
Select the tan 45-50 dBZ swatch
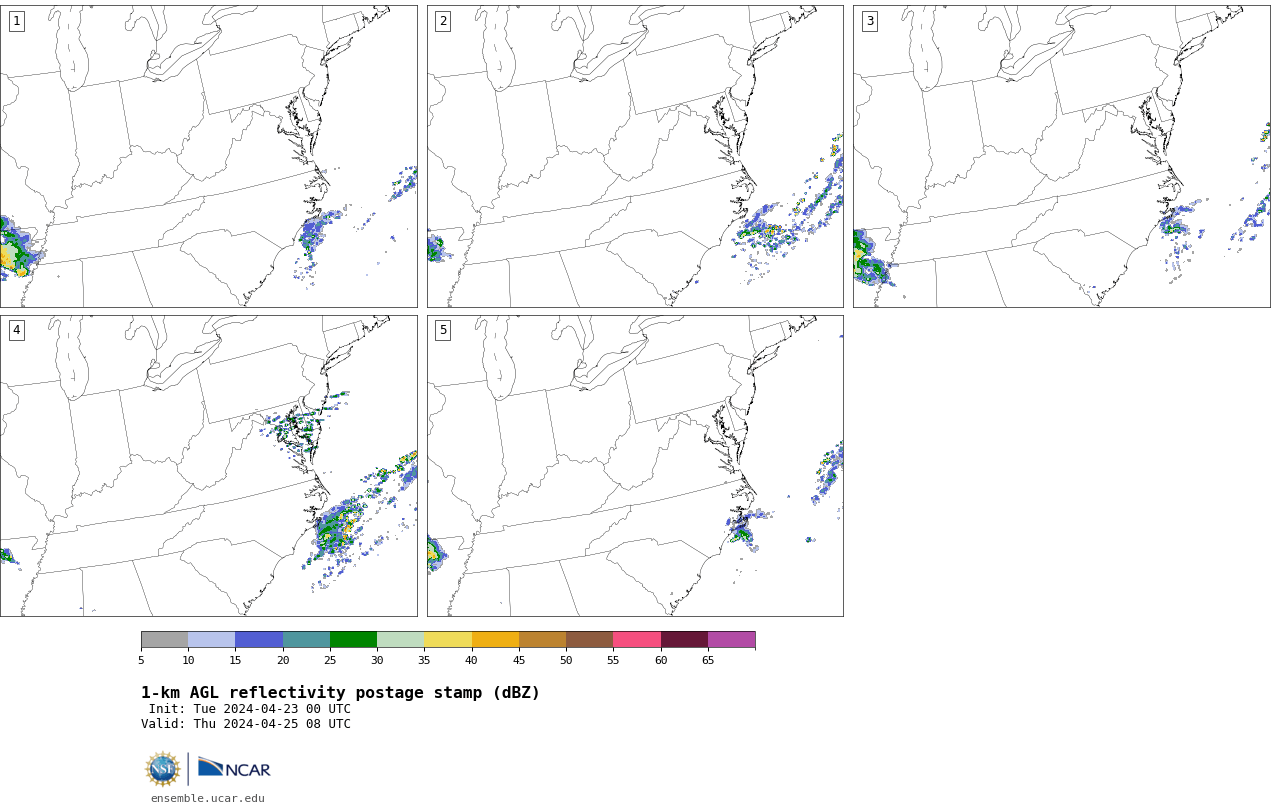click(x=542, y=640)
